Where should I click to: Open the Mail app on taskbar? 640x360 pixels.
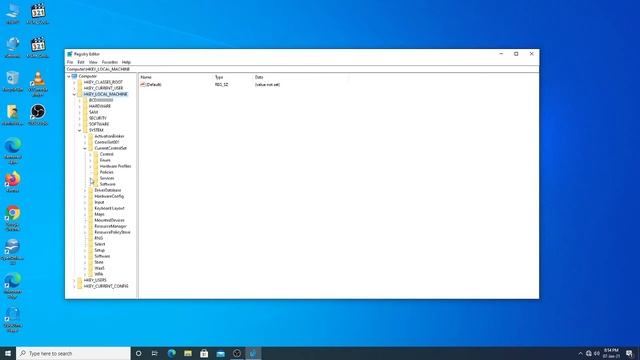click(220, 353)
